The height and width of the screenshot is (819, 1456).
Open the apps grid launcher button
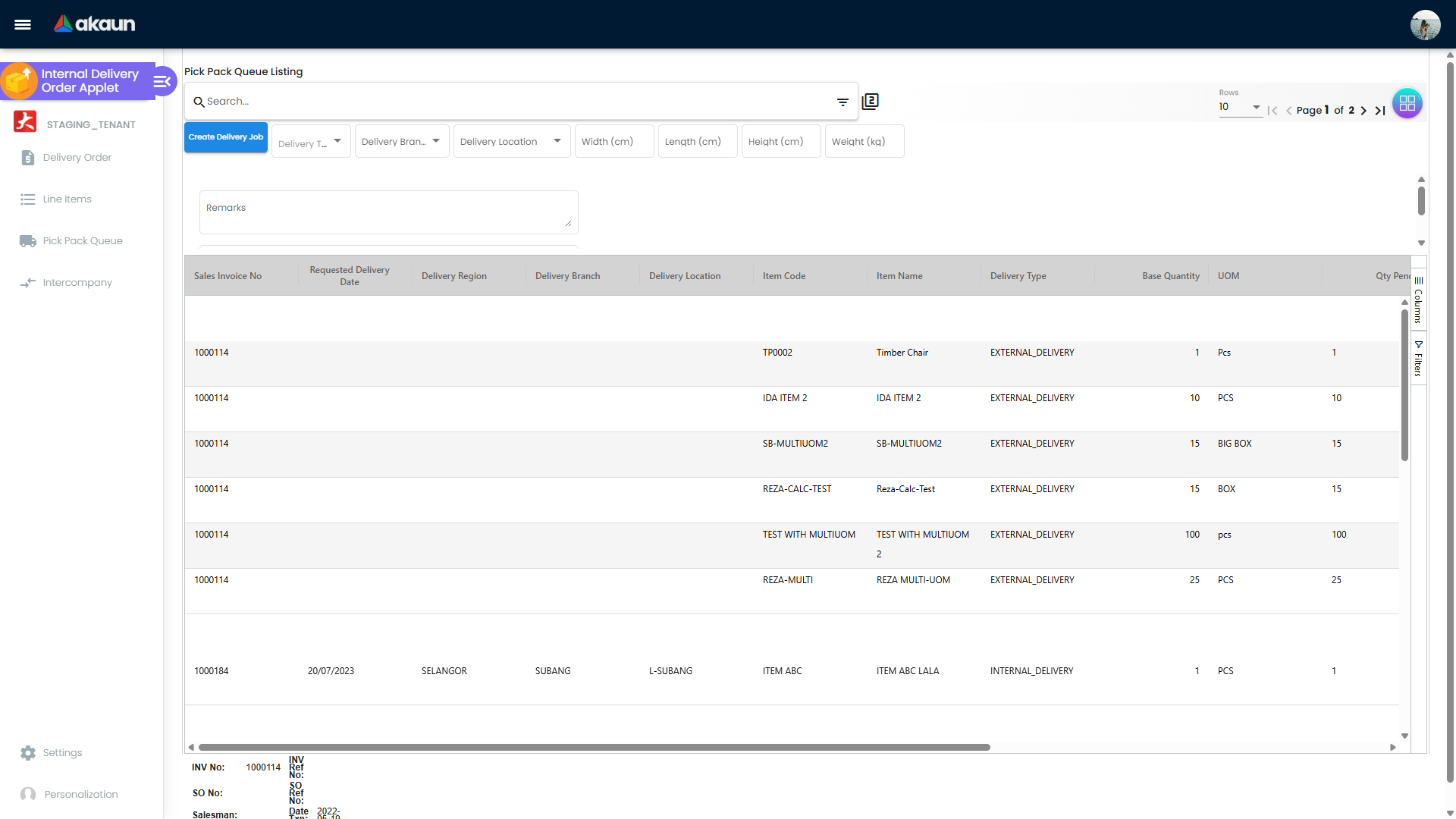pos(1407,103)
